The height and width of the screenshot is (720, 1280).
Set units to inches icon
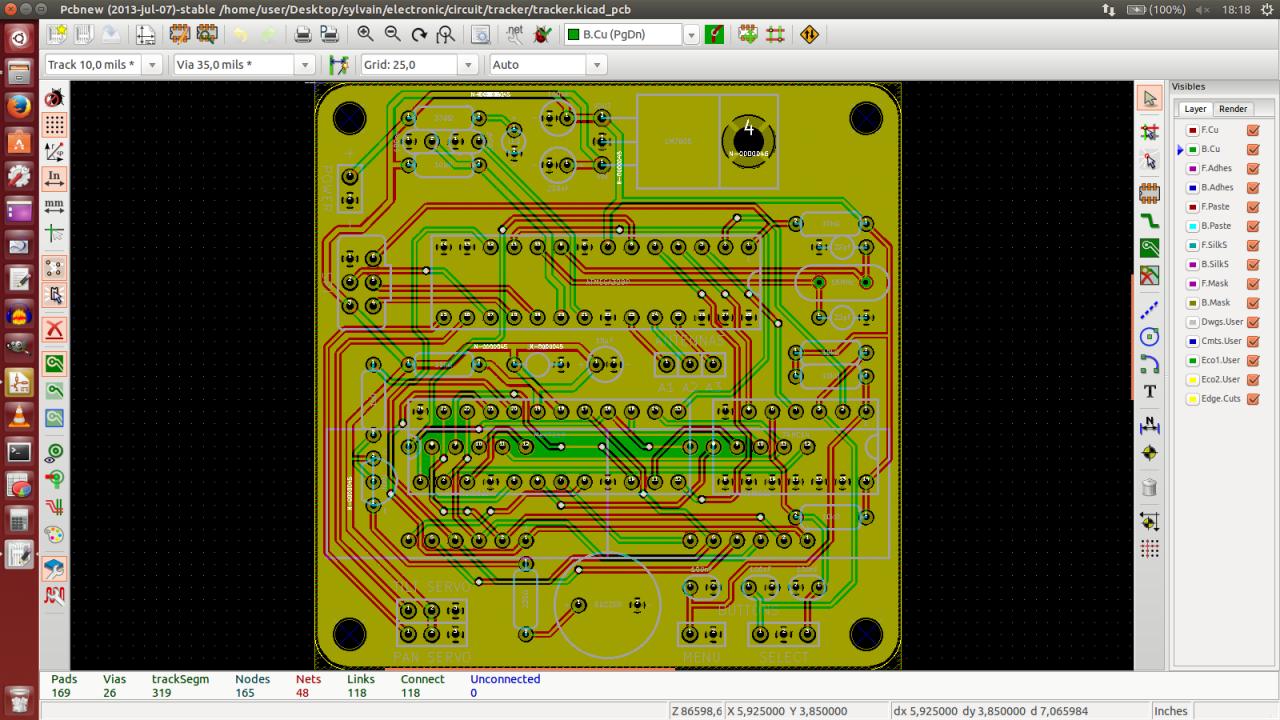click(55, 179)
